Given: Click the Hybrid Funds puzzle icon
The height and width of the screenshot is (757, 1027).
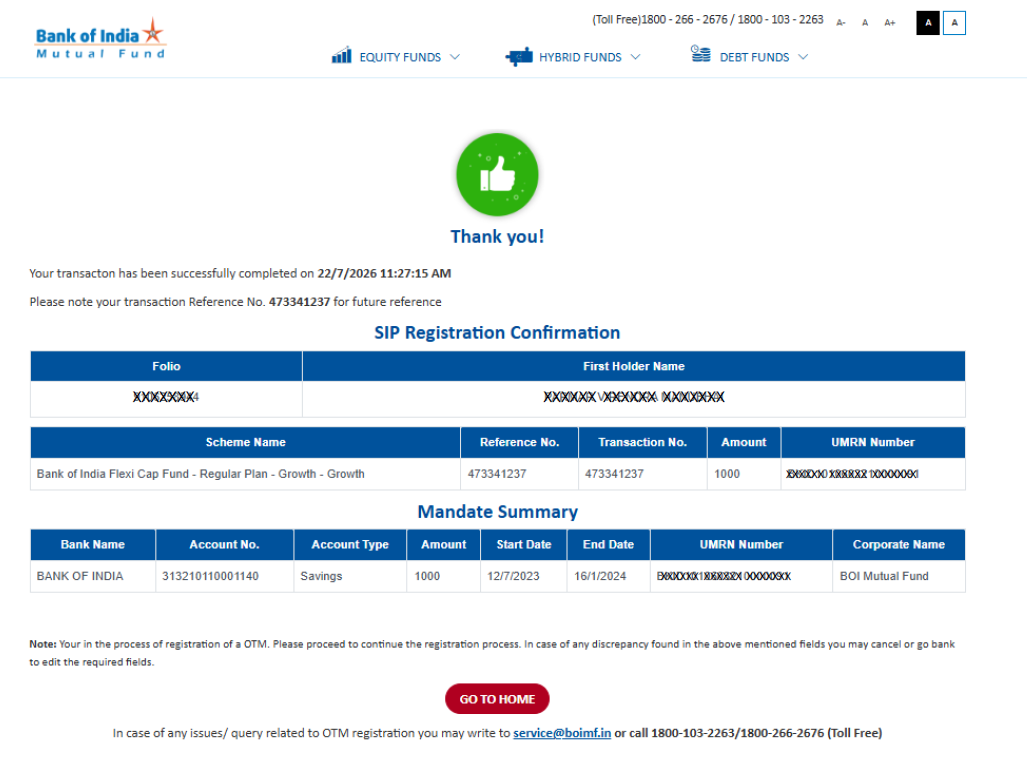Looking at the screenshot, I should click(519, 57).
